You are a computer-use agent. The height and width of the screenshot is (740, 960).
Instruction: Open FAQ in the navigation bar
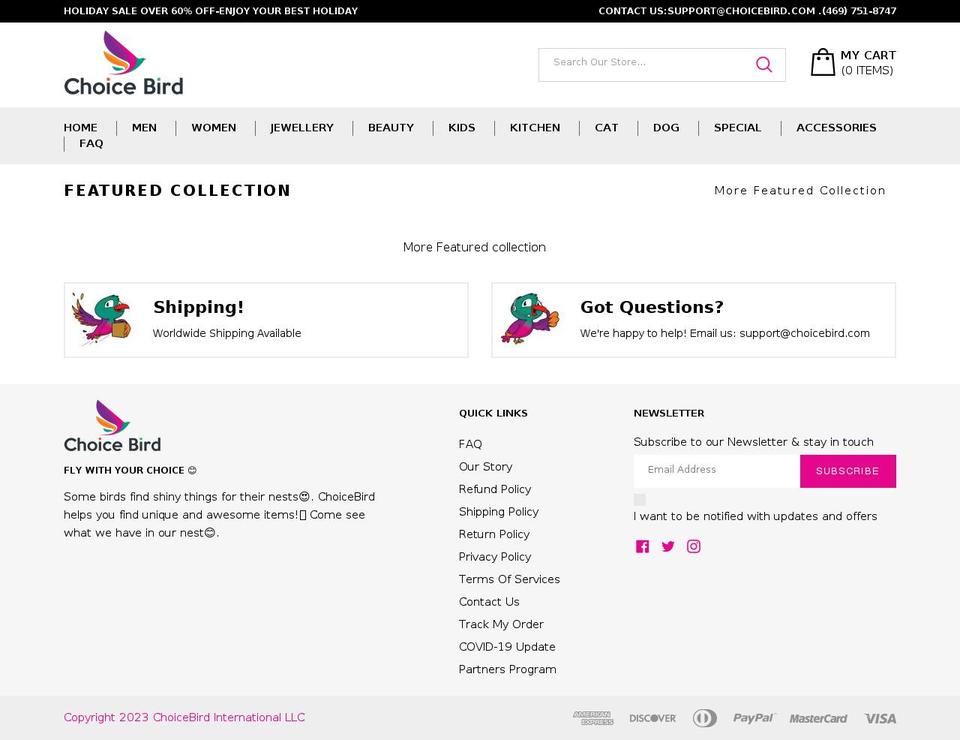coord(91,143)
